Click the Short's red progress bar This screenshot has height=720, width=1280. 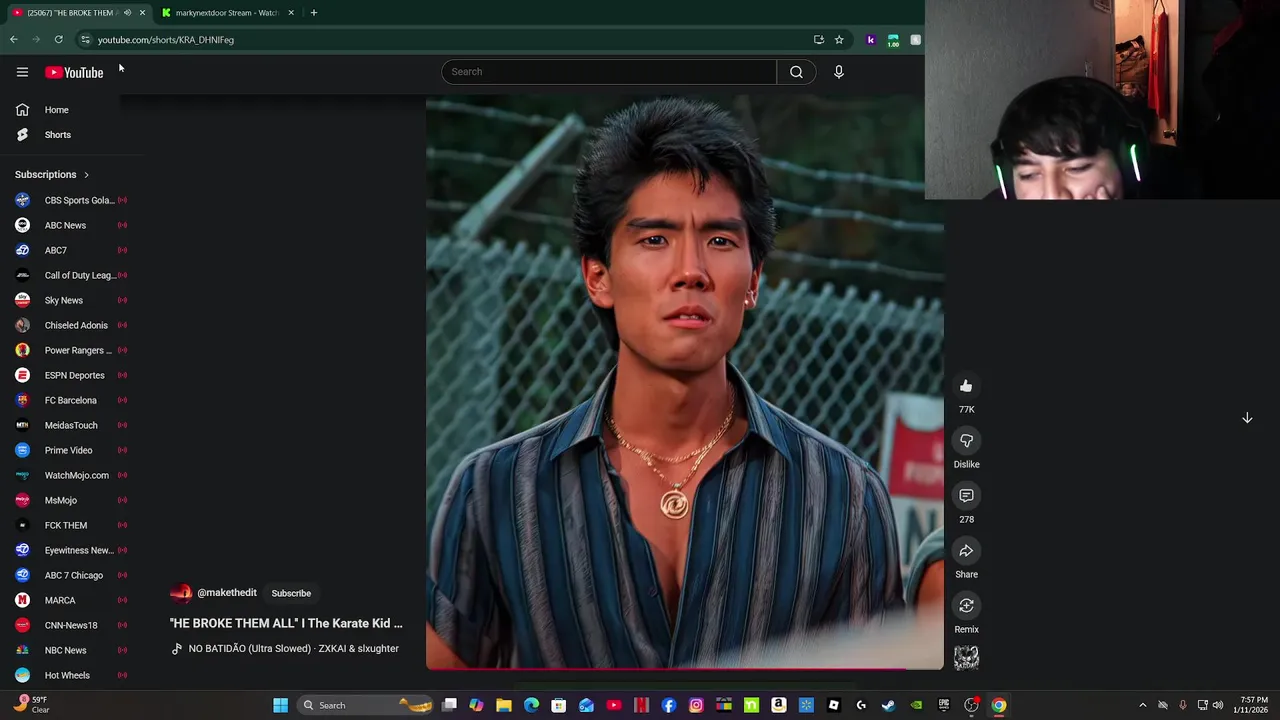[684, 668]
